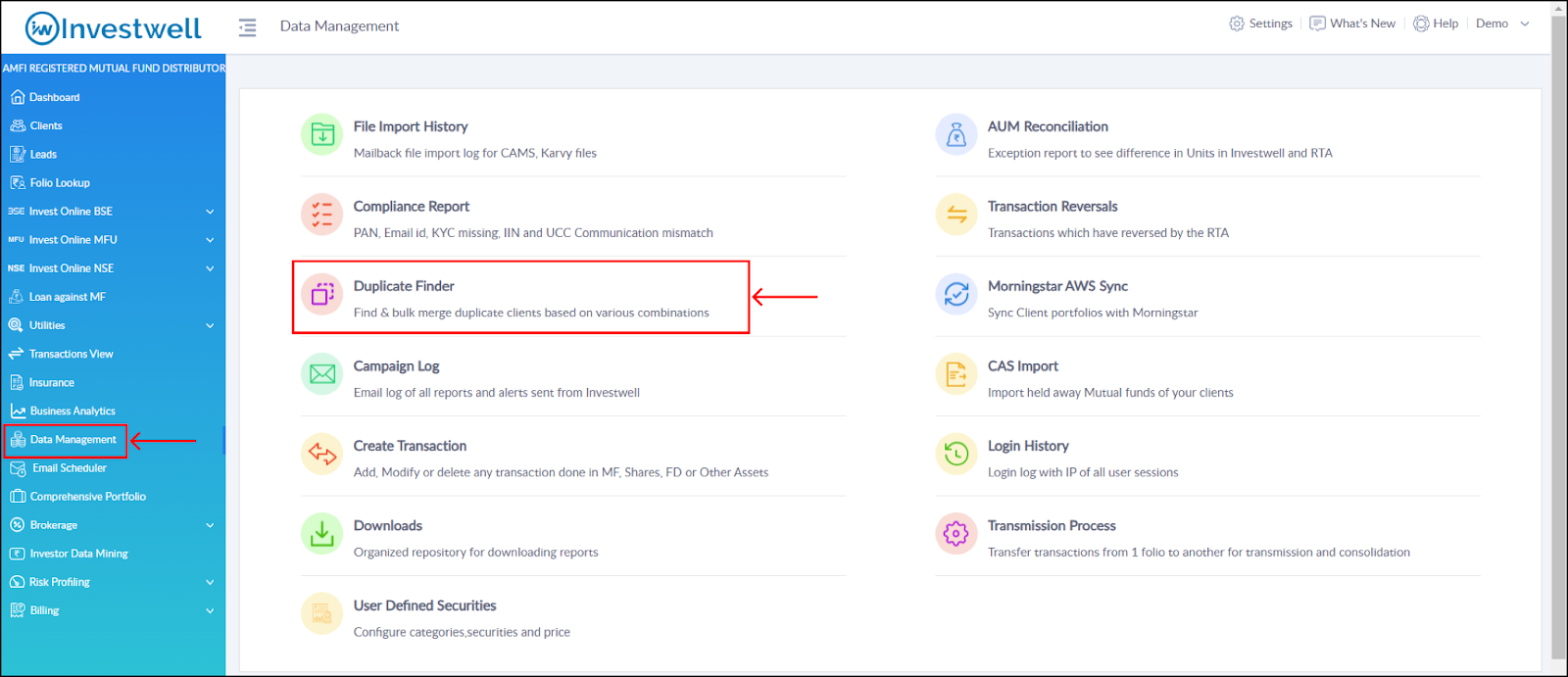Open the Create Transaction title
The width and height of the screenshot is (1568, 677).
point(410,446)
